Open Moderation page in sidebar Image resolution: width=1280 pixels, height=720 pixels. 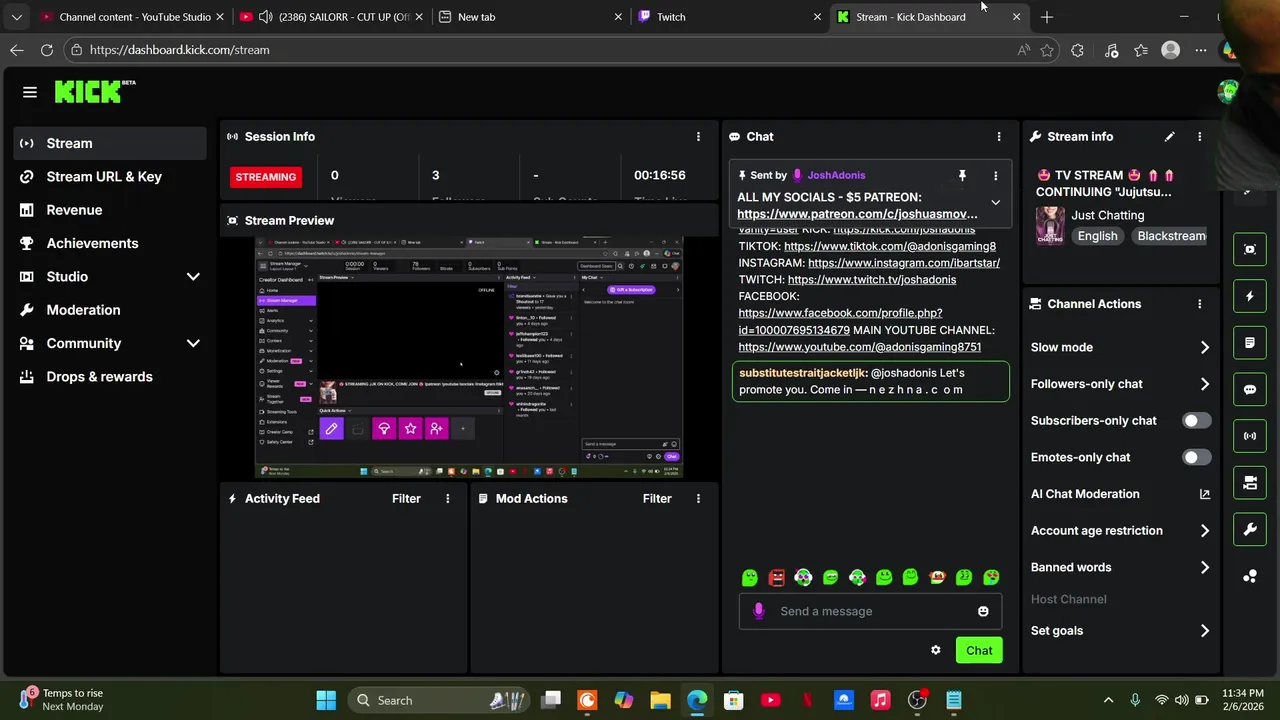[110, 310]
